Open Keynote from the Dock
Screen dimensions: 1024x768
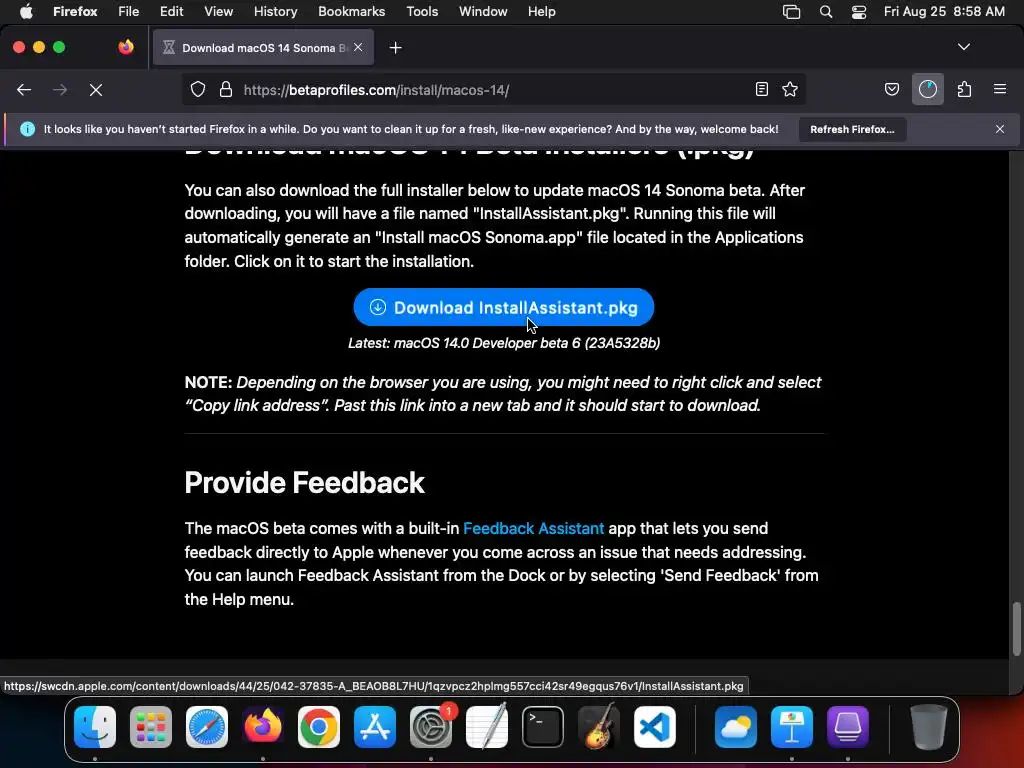click(792, 727)
